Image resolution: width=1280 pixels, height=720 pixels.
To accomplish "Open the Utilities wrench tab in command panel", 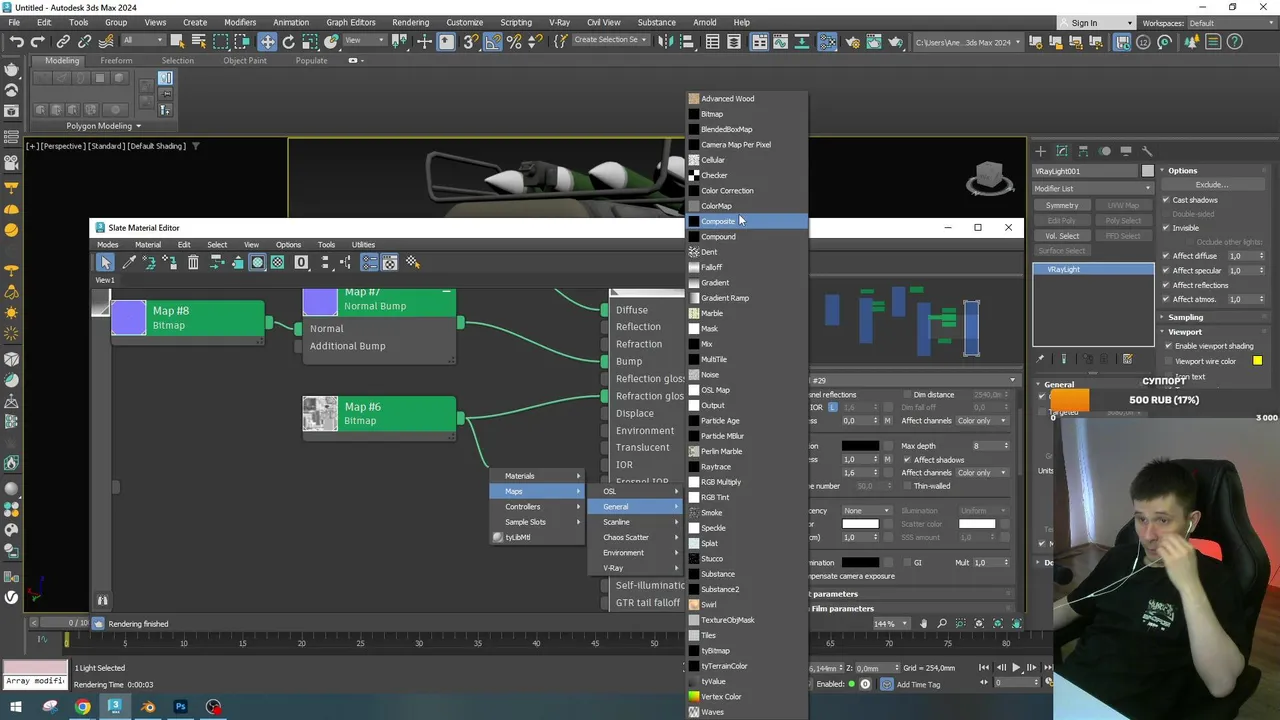I will [x=1147, y=151].
